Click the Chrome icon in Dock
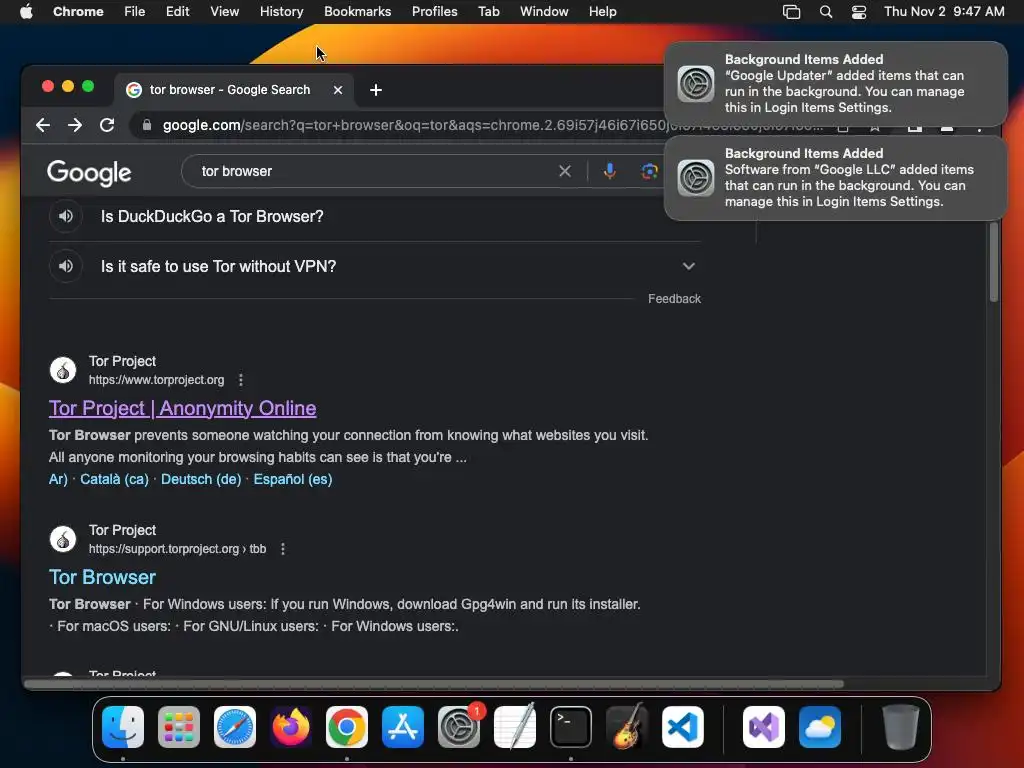 [x=347, y=727]
